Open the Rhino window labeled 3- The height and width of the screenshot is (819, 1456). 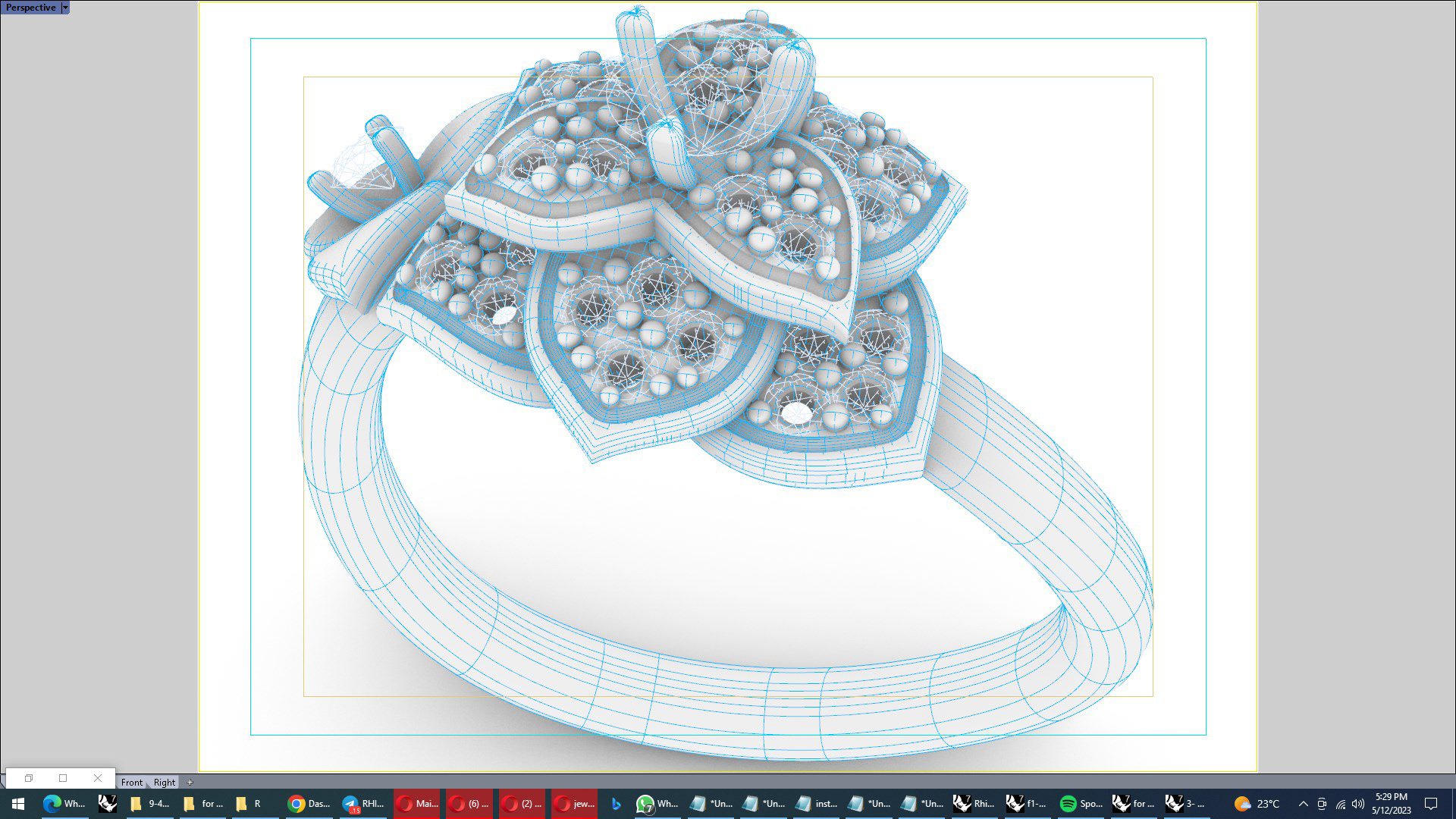click(1185, 804)
